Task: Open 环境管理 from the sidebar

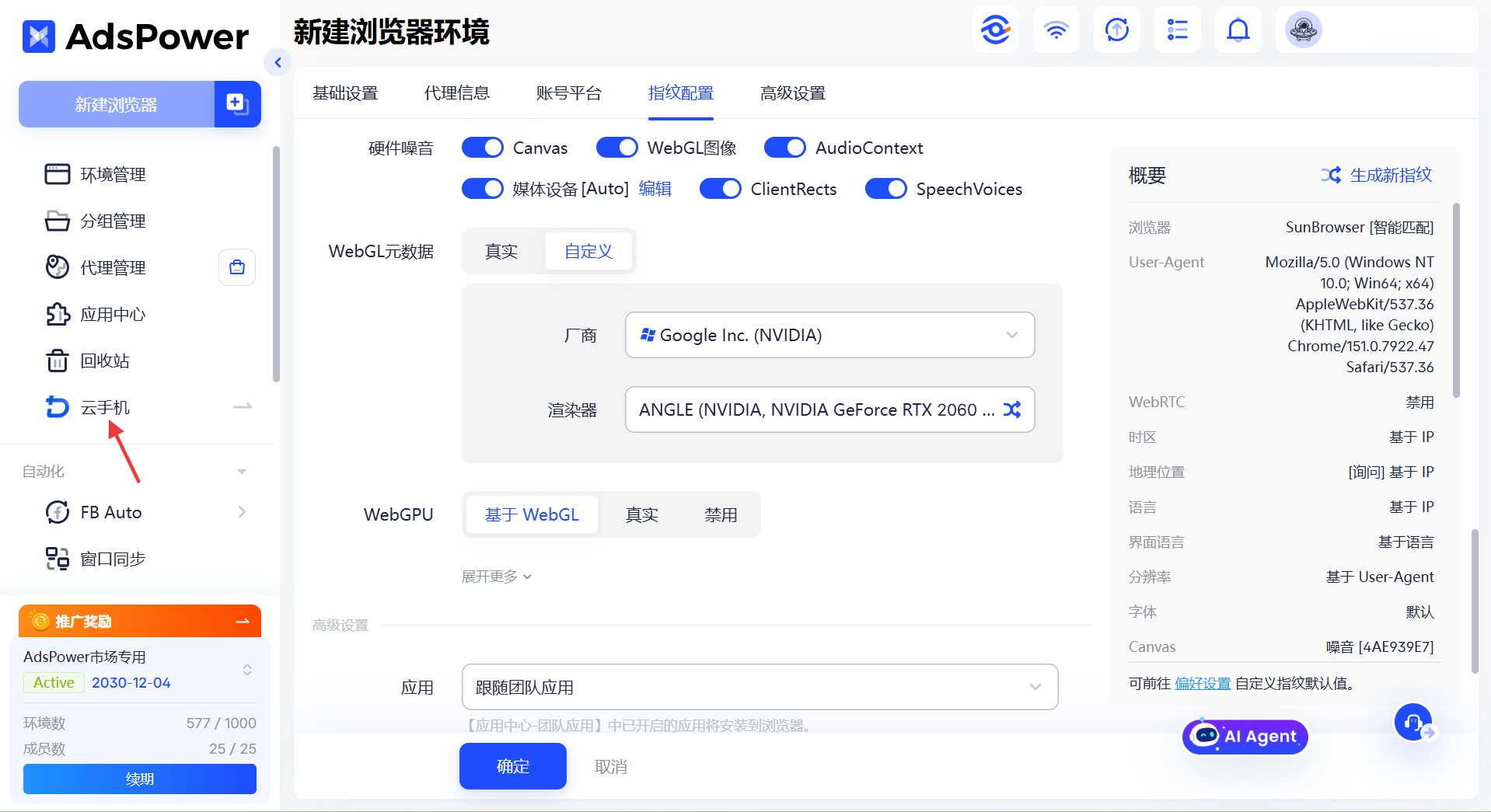Action: (x=113, y=174)
